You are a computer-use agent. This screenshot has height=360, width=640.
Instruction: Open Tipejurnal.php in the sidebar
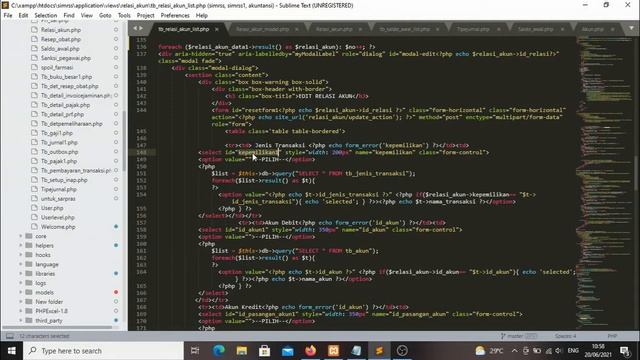pos(58,190)
